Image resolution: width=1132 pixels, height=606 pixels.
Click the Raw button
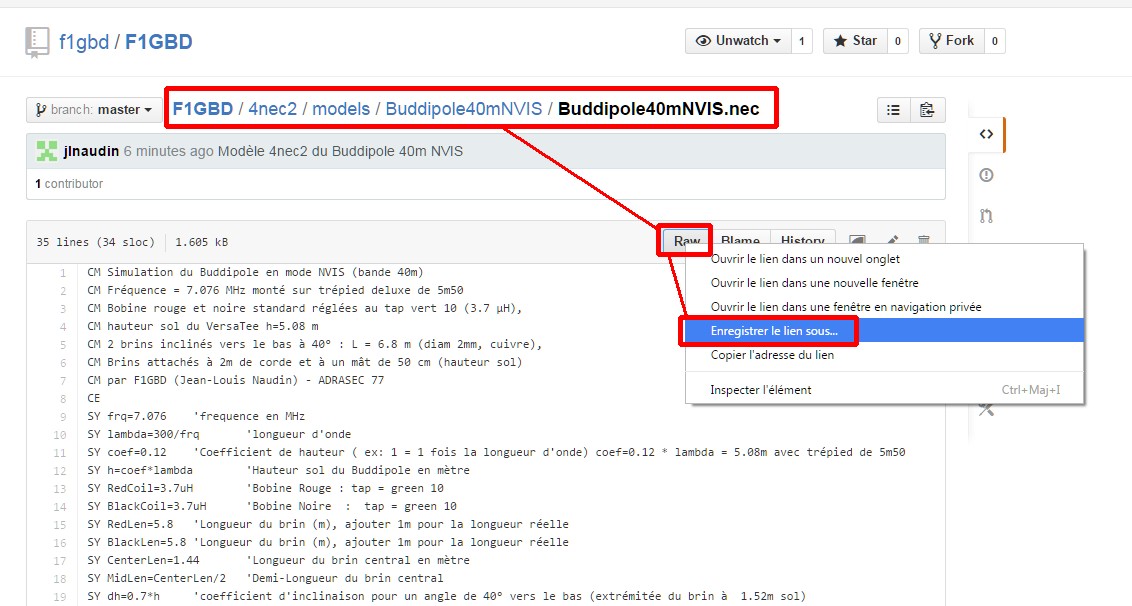(687, 241)
